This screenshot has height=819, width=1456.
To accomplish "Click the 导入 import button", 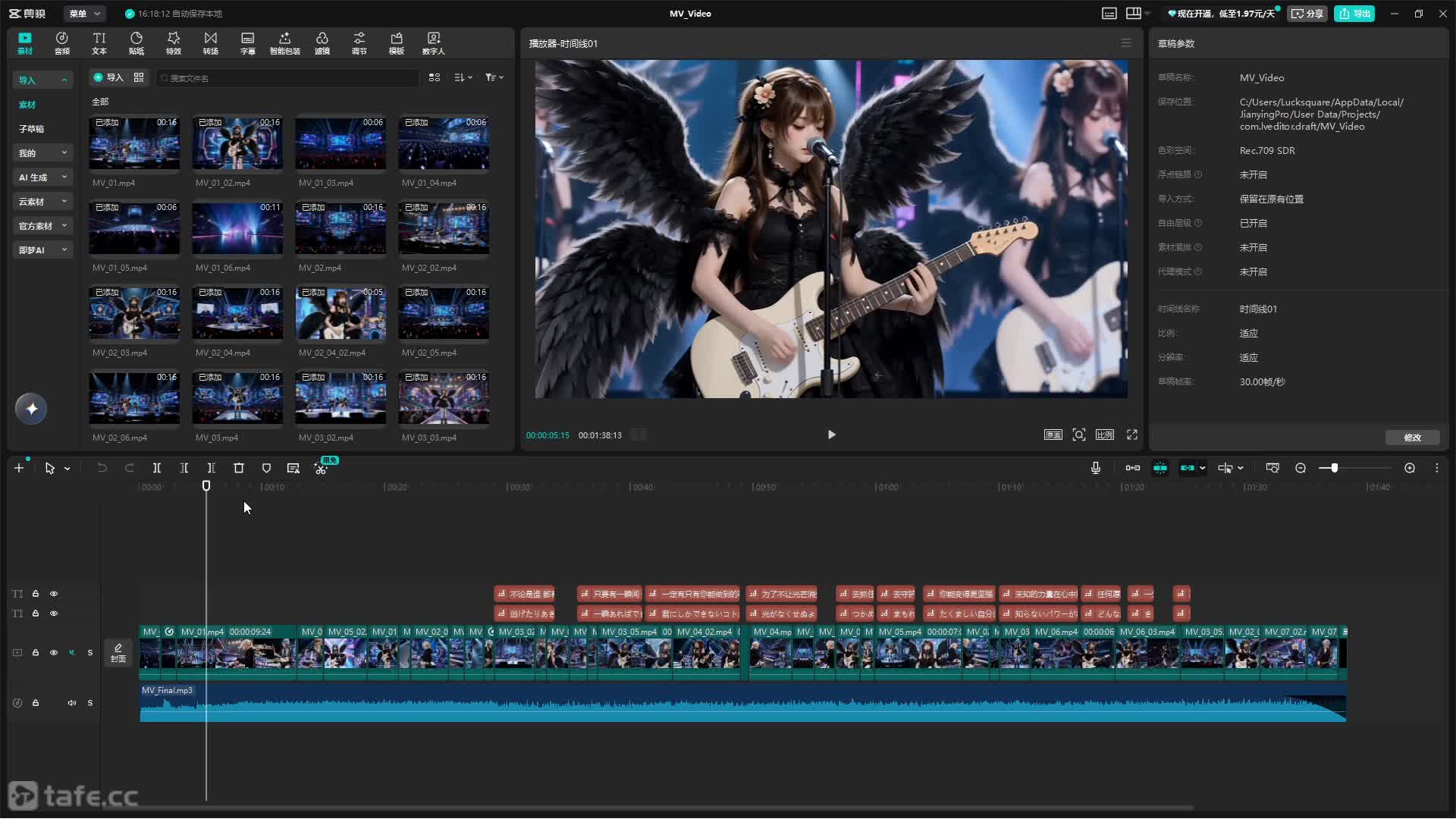I will [108, 77].
